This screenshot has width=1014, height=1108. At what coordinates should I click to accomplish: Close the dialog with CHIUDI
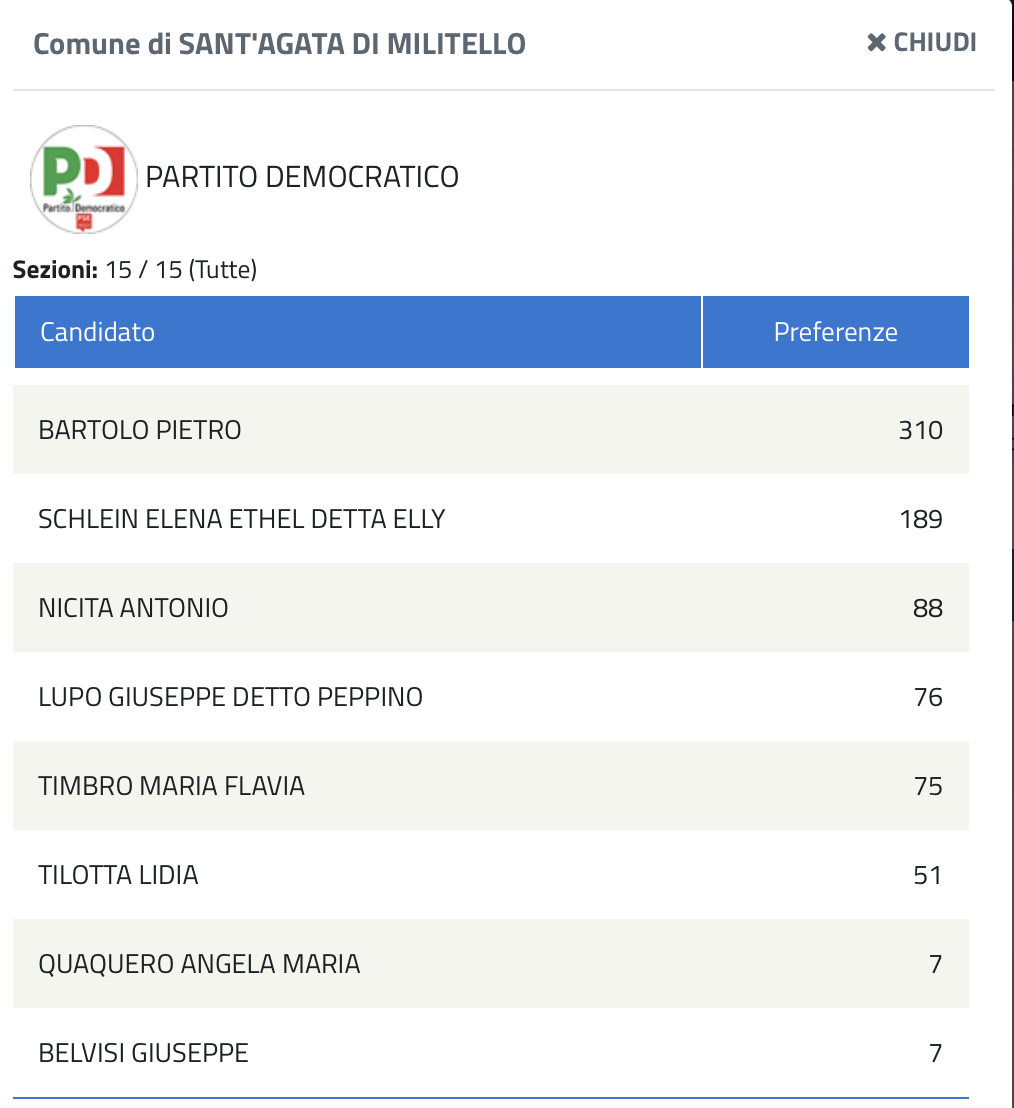tap(921, 43)
